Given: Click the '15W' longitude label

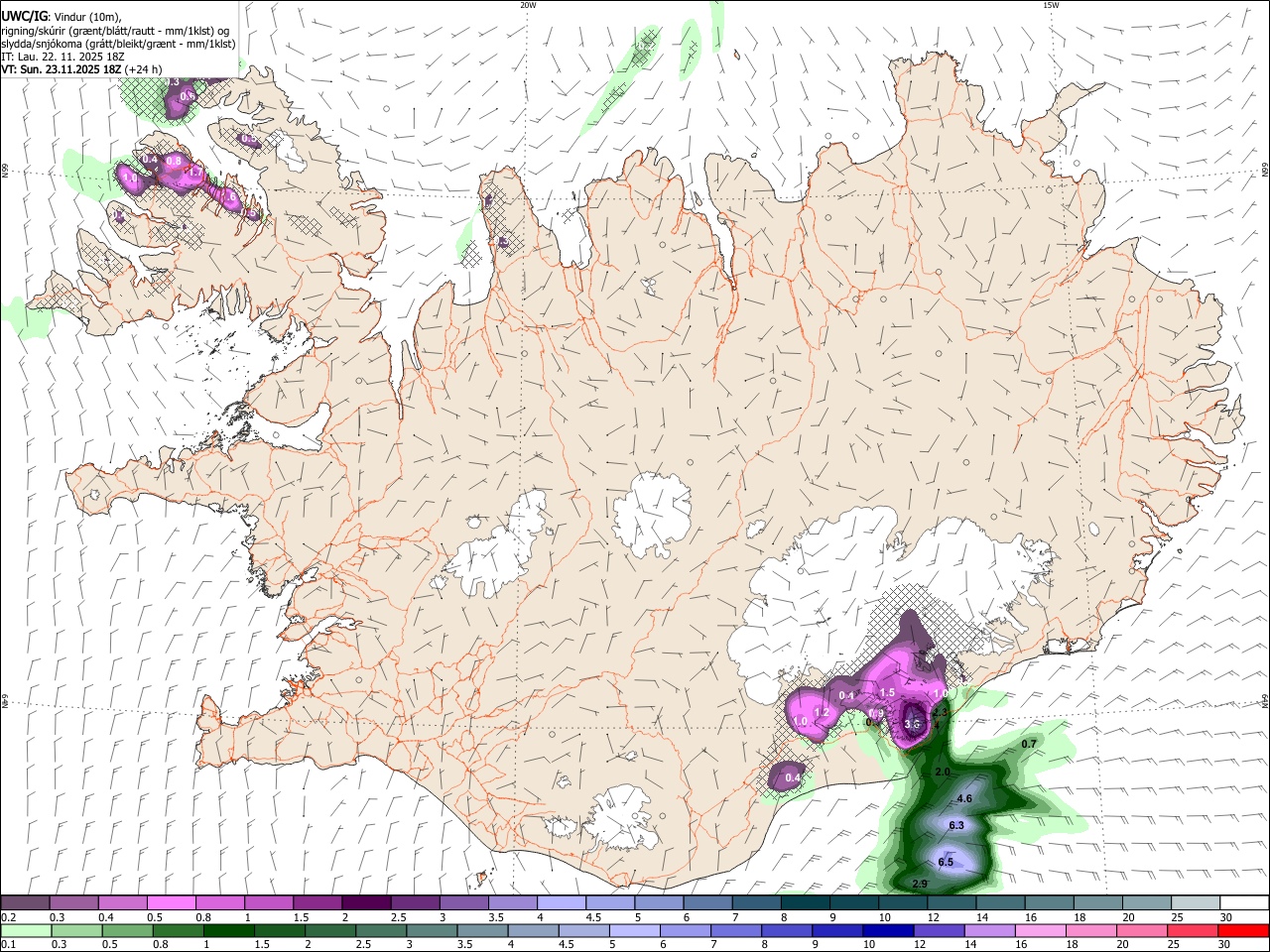Looking at the screenshot, I should coord(1051,5).
